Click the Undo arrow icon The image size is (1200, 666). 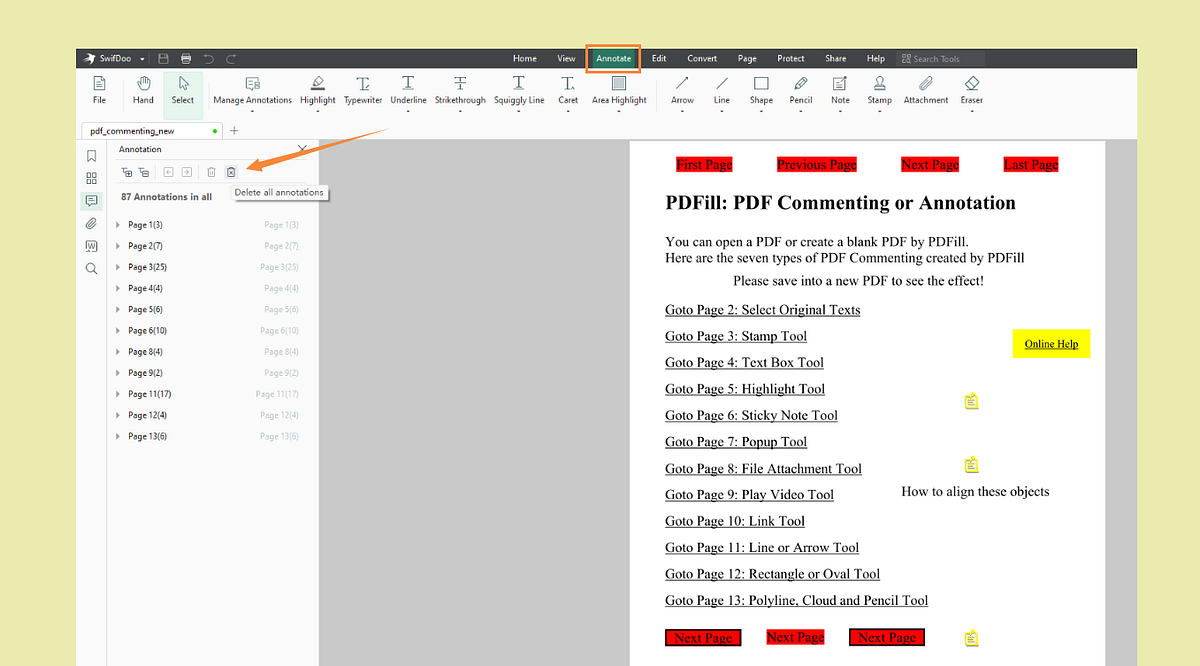(209, 59)
